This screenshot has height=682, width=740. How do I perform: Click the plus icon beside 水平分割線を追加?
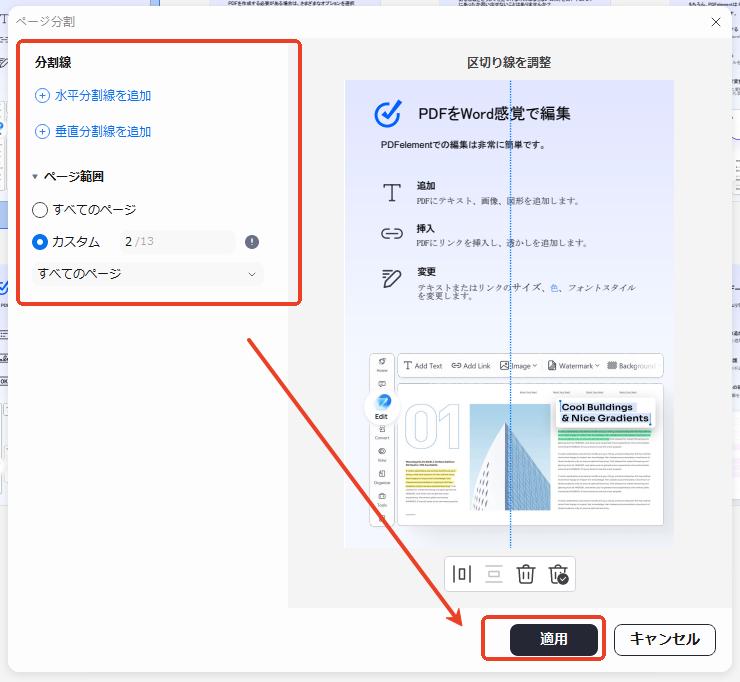pos(42,95)
